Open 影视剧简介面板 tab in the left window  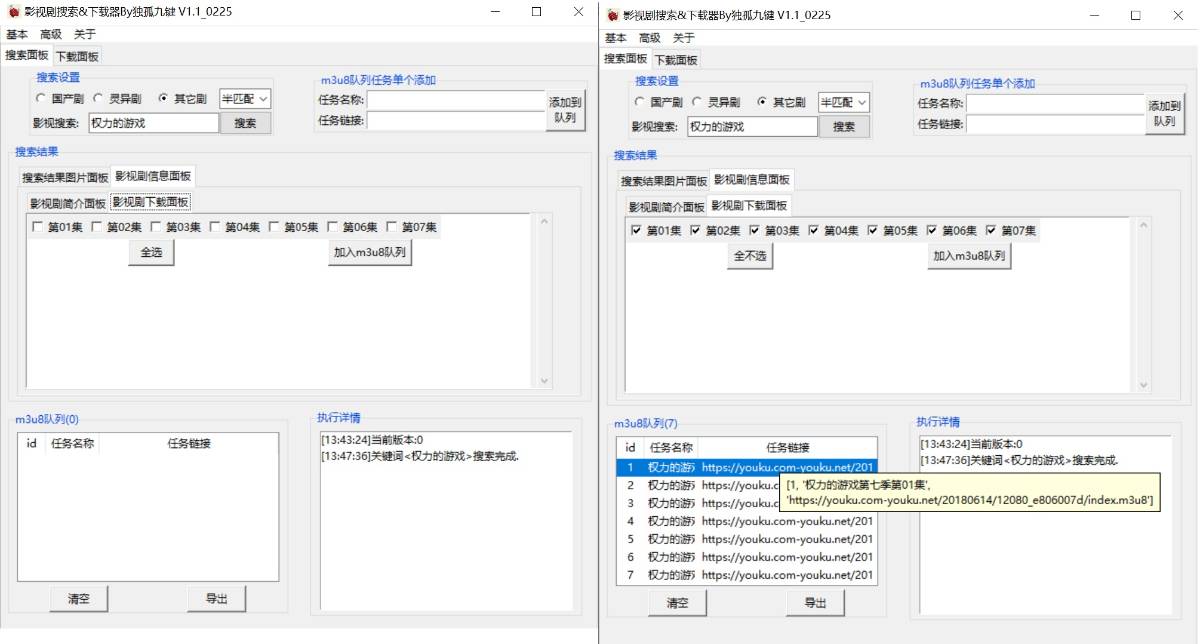tap(67, 203)
